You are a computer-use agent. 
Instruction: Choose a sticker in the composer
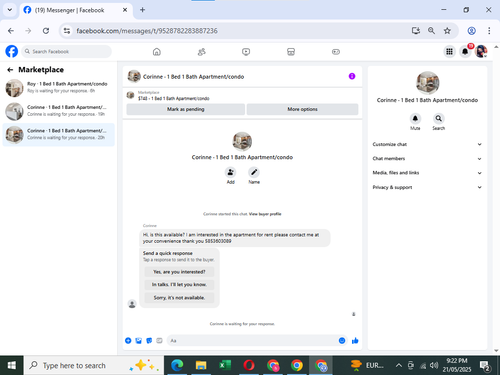pos(149,340)
